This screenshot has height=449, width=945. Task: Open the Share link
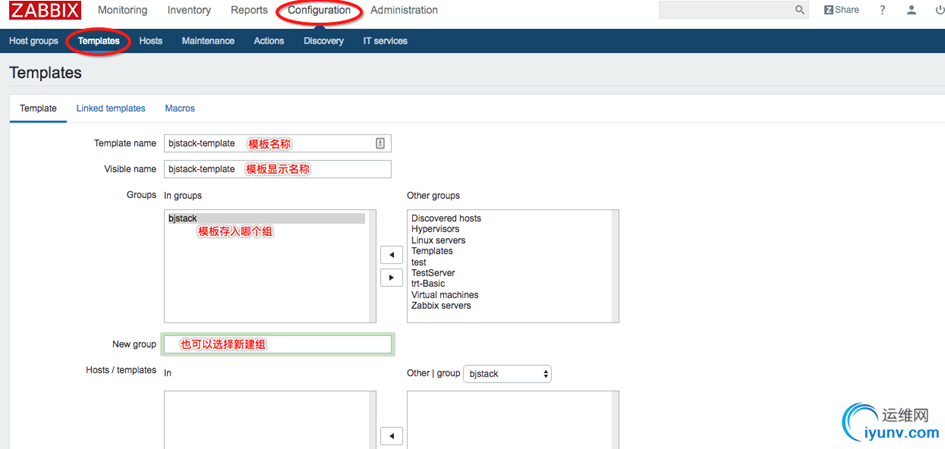coord(841,10)
